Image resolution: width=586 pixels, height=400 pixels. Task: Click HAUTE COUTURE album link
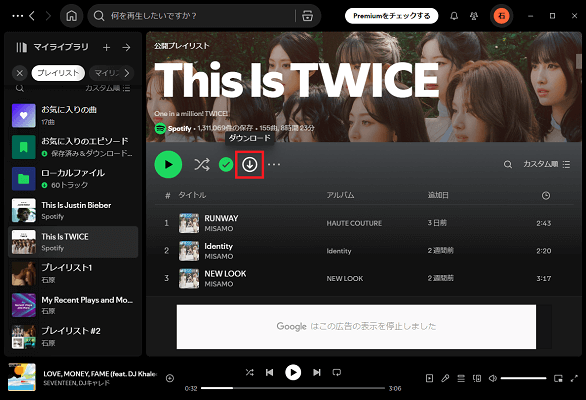click(x=354, y=223)
